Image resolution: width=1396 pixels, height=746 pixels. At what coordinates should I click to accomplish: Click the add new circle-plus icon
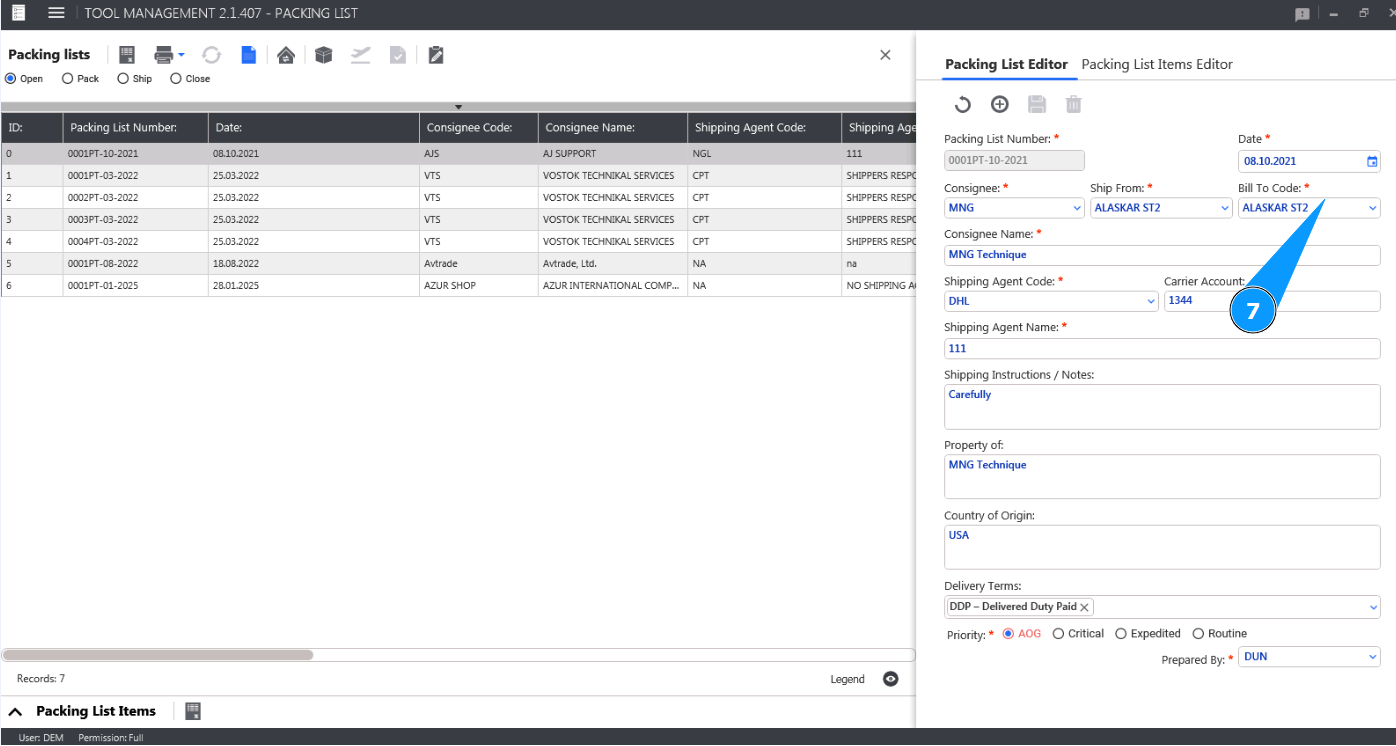999,104
